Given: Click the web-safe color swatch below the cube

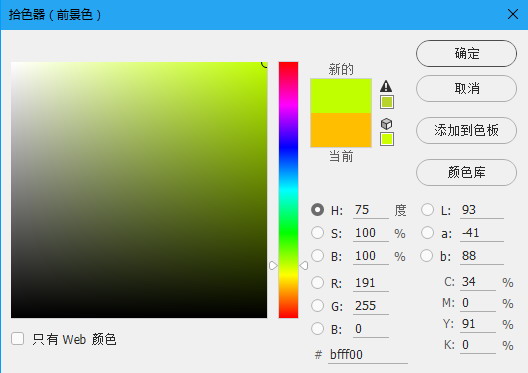Looking at the screenshot, I should pyautogui.click(x=387, y=139).
